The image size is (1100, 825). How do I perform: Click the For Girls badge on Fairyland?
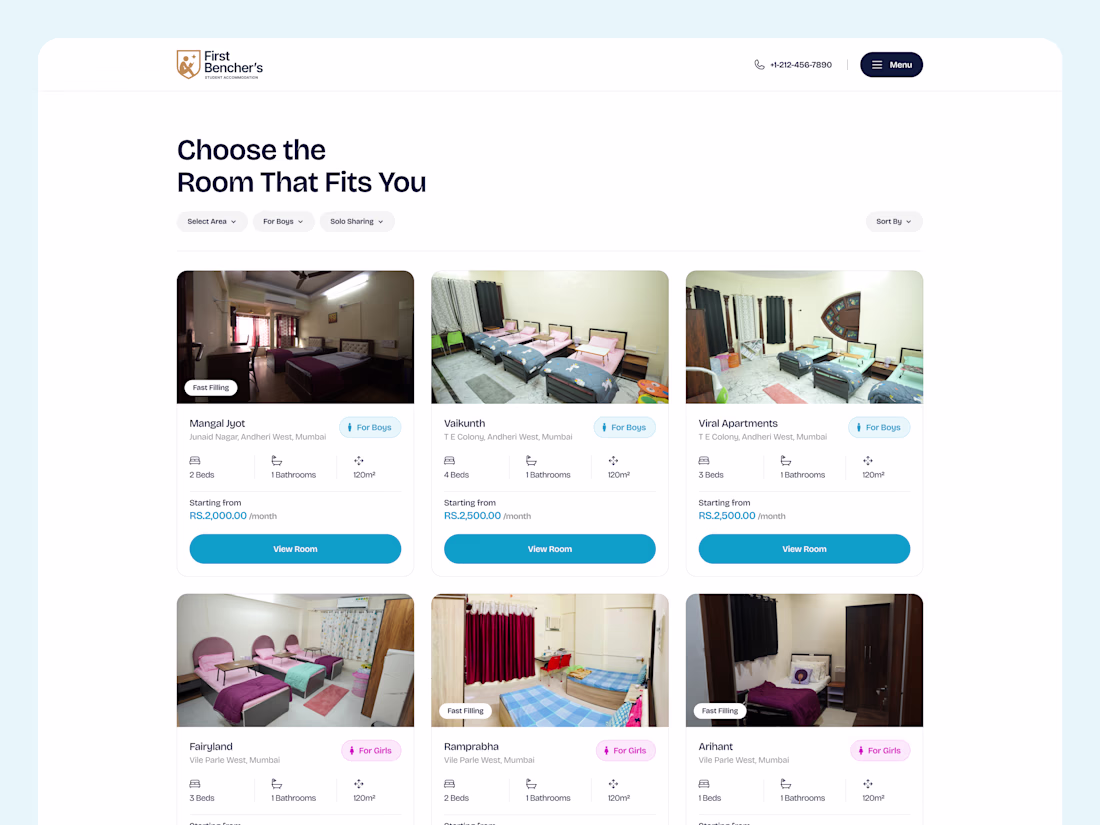click(x=371, y=751)
